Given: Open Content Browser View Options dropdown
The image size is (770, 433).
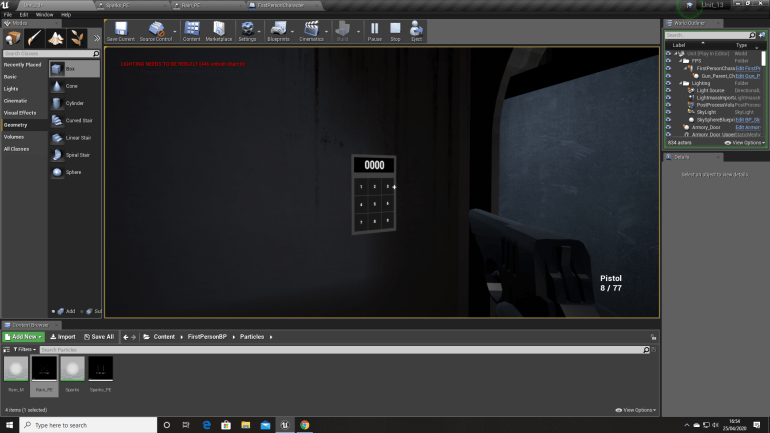Looking at the screenshot, I should (635, 410).
